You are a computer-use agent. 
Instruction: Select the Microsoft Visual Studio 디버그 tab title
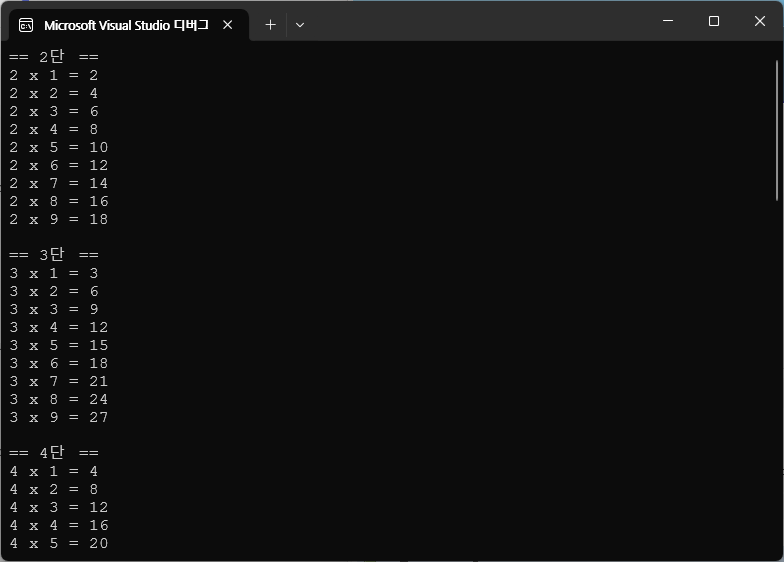(126, 25)
